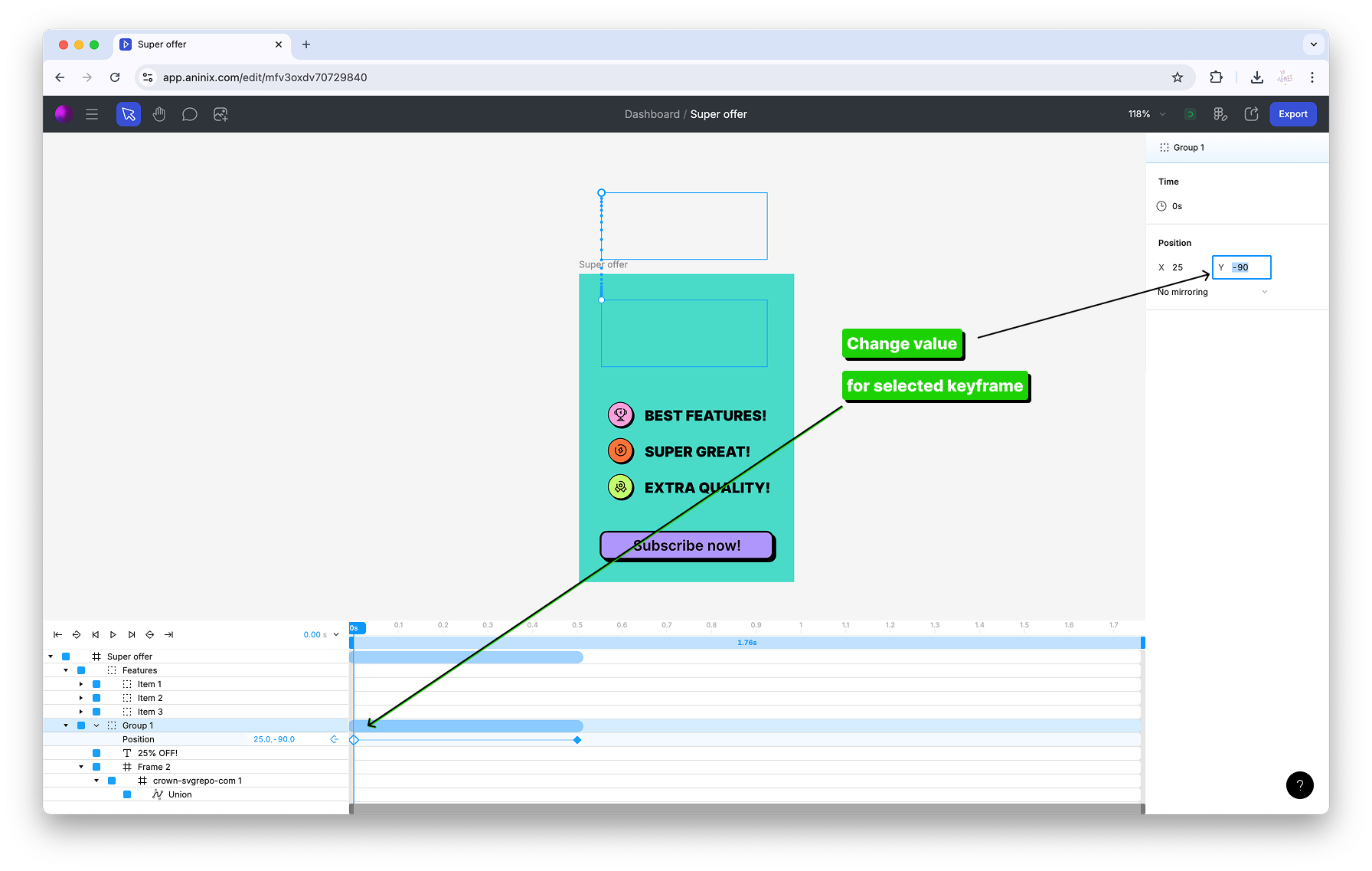
Task: Open a new browser tab
Action: [306, 44]
